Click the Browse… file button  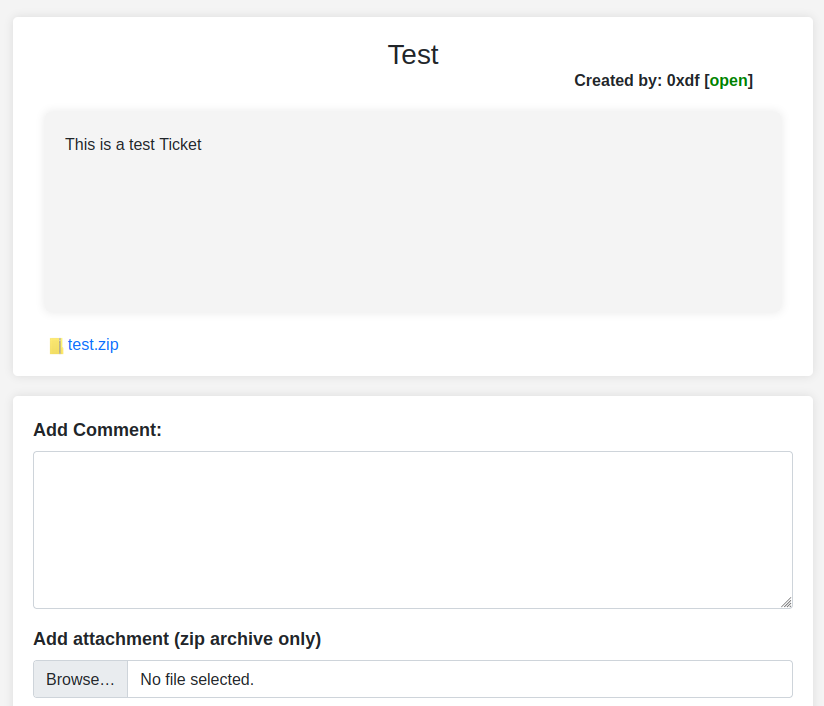pos(80,680)
